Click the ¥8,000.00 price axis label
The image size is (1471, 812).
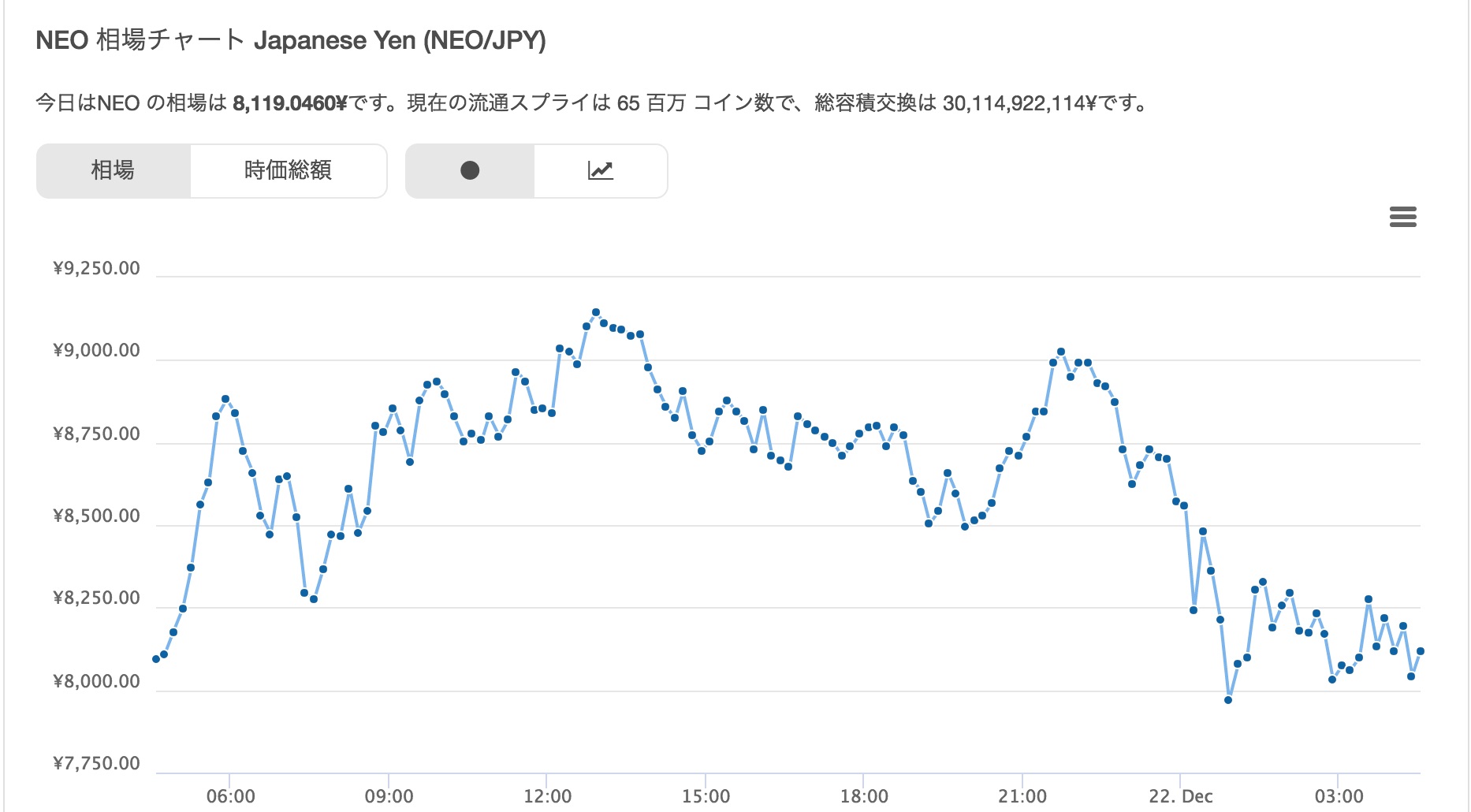tap(96, 682)
